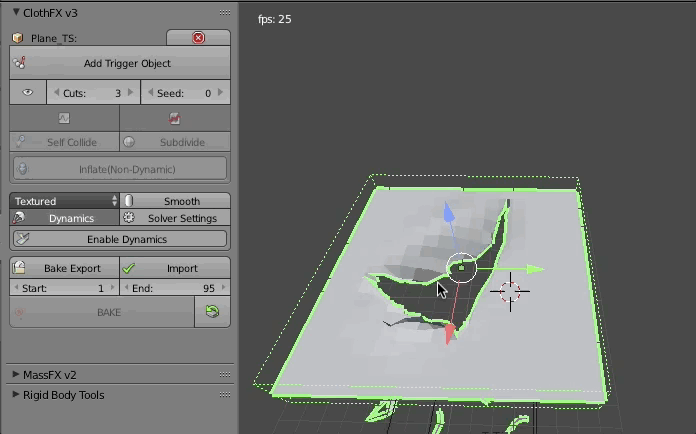Click the Cuts number field showing 3

coord(93,92)
